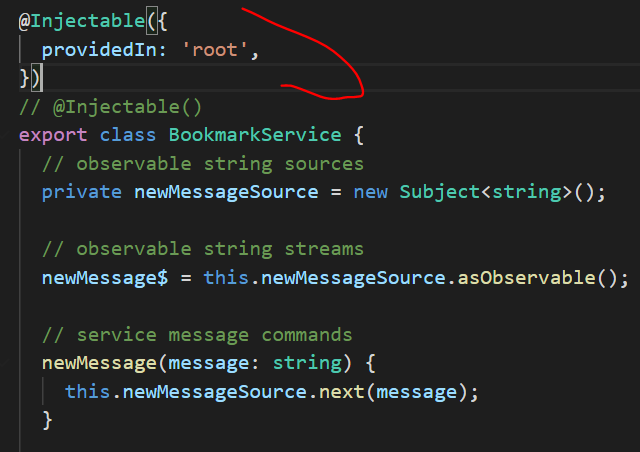Screen dimensions: 640x452
Task: Click the 'string' generic in 'Subject<string>'
Action: (x=527, y=192)
